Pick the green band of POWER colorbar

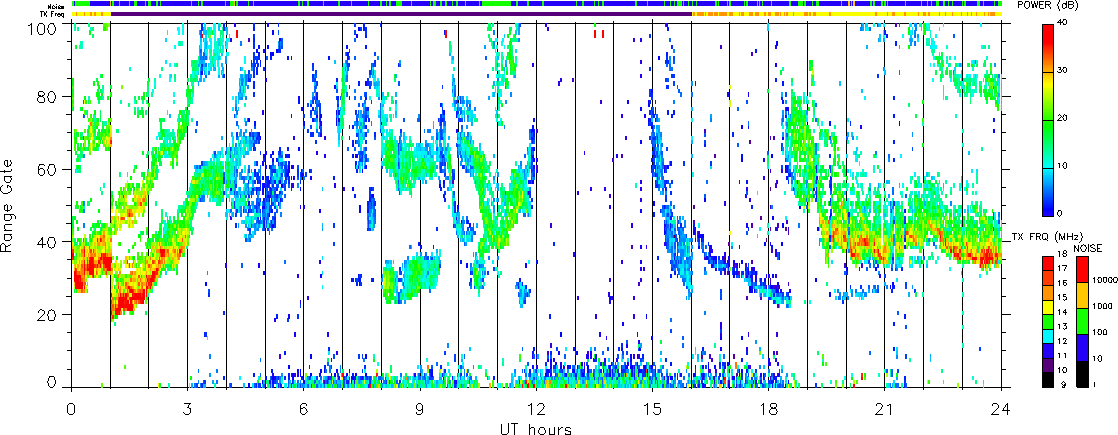click(1048, 143)
